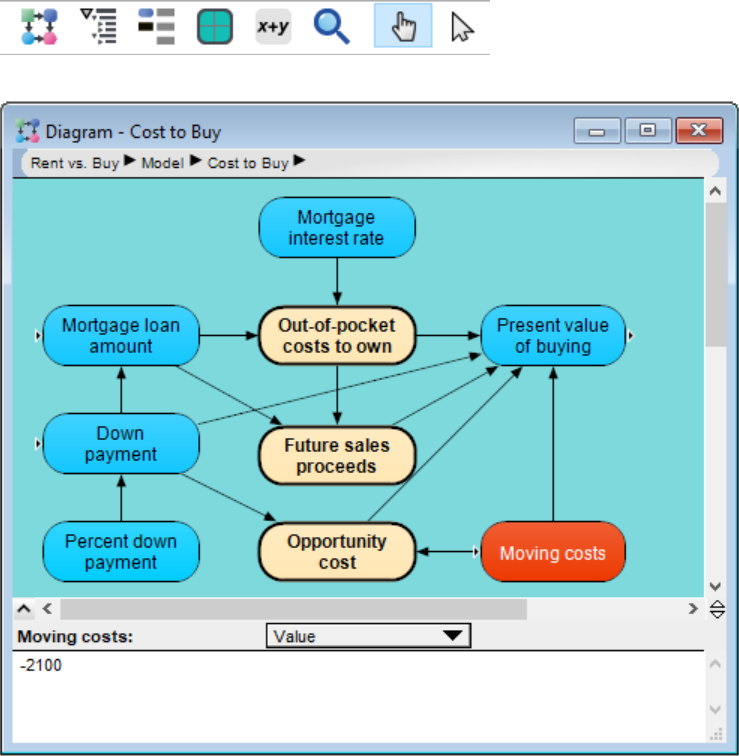
Task: Select the Mortgage interest rate node
Action: pos(337,228)
